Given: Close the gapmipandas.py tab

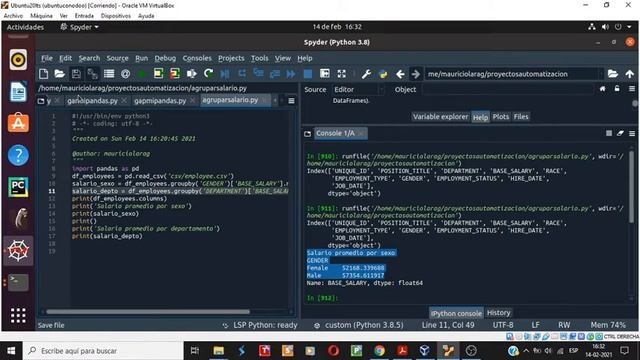Looking at the screenshot, I should (x=193, y=100).
